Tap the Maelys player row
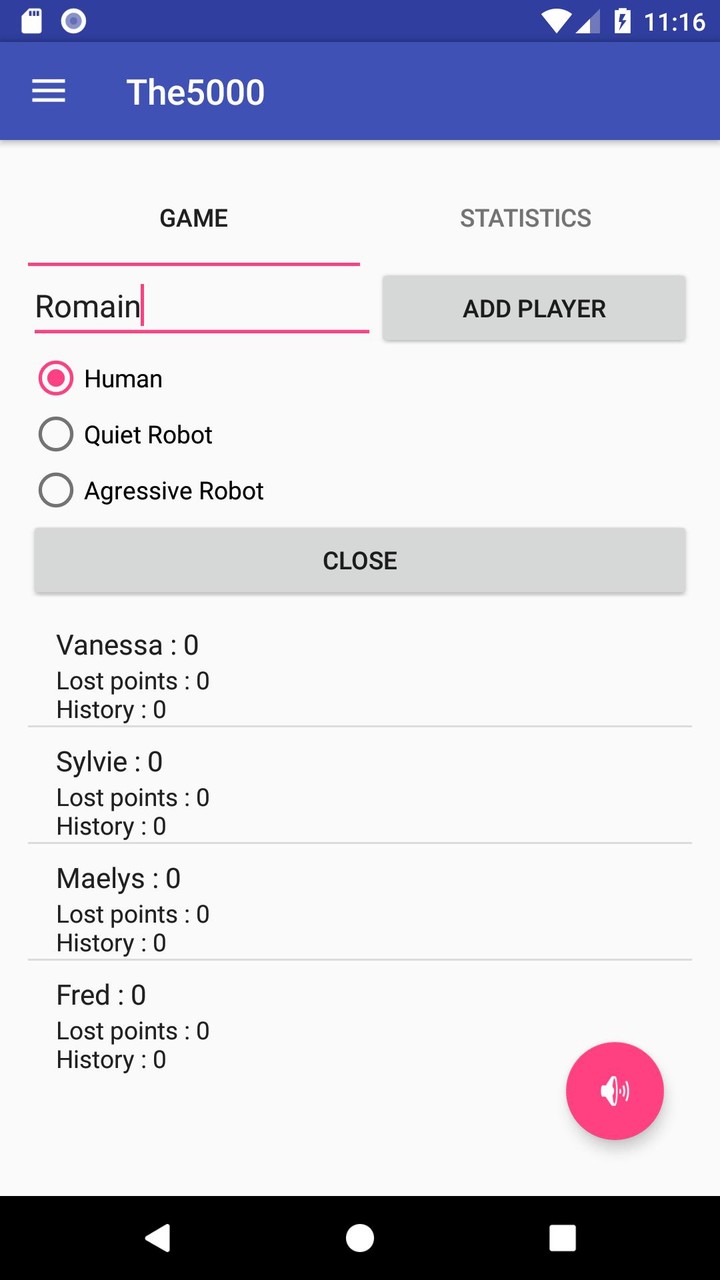The image size is (720, 1280). [x=360, y=909]
